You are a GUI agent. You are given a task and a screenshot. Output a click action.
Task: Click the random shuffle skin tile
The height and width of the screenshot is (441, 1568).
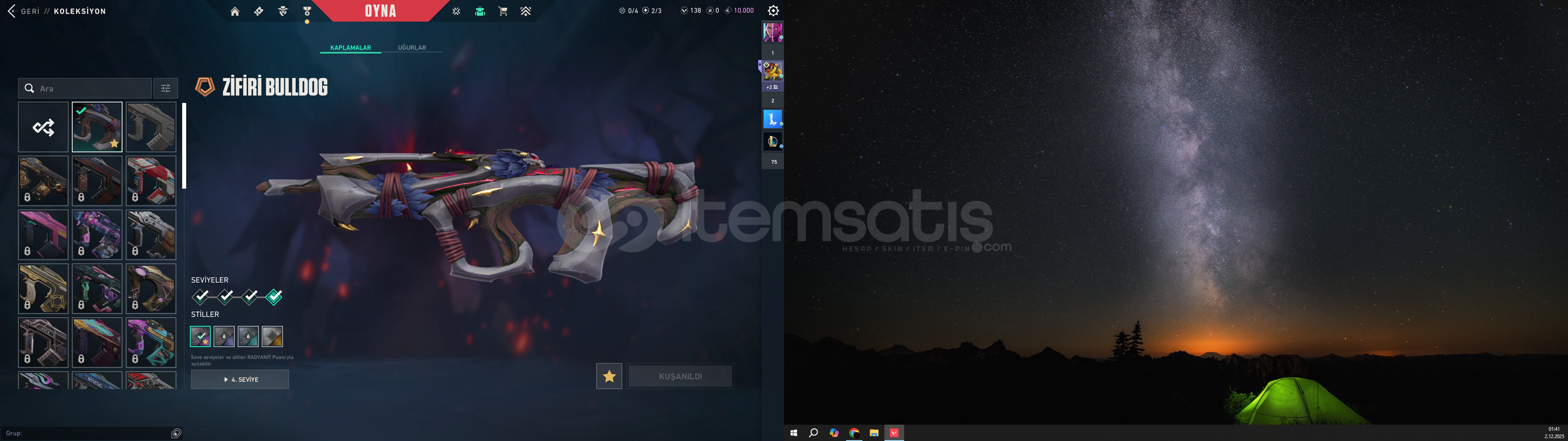pos(43,127)
